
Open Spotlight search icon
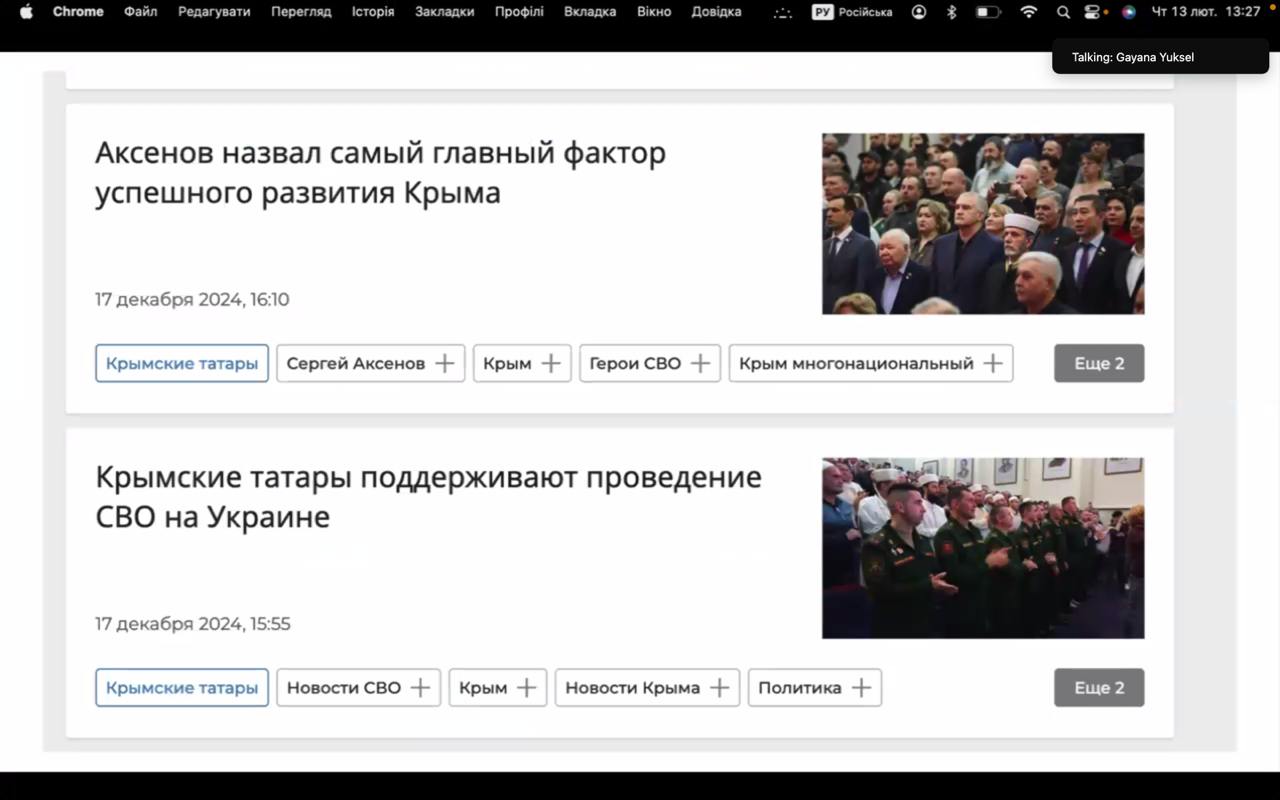[1063, 12]
